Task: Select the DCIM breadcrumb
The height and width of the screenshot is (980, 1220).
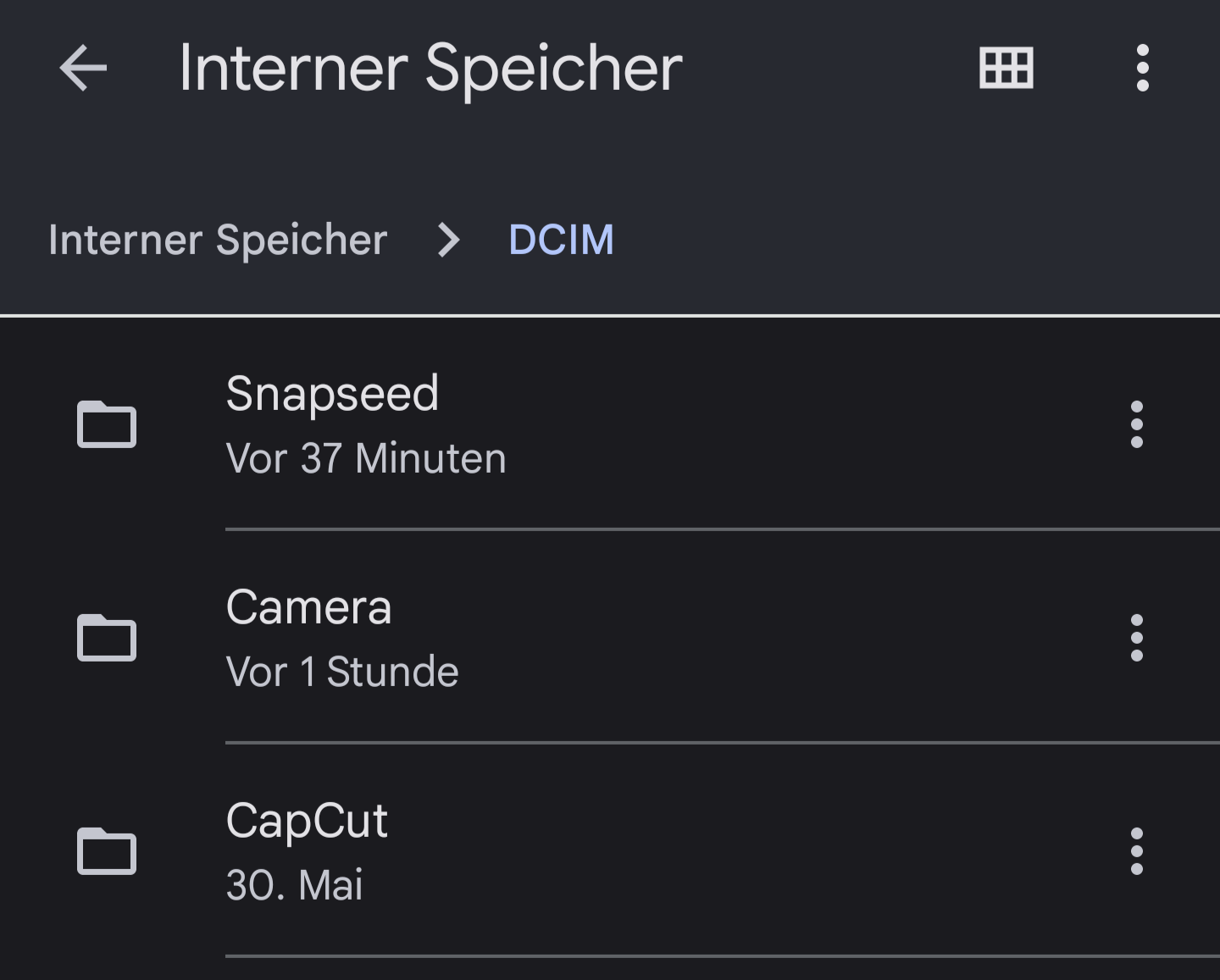Action: 561,240
